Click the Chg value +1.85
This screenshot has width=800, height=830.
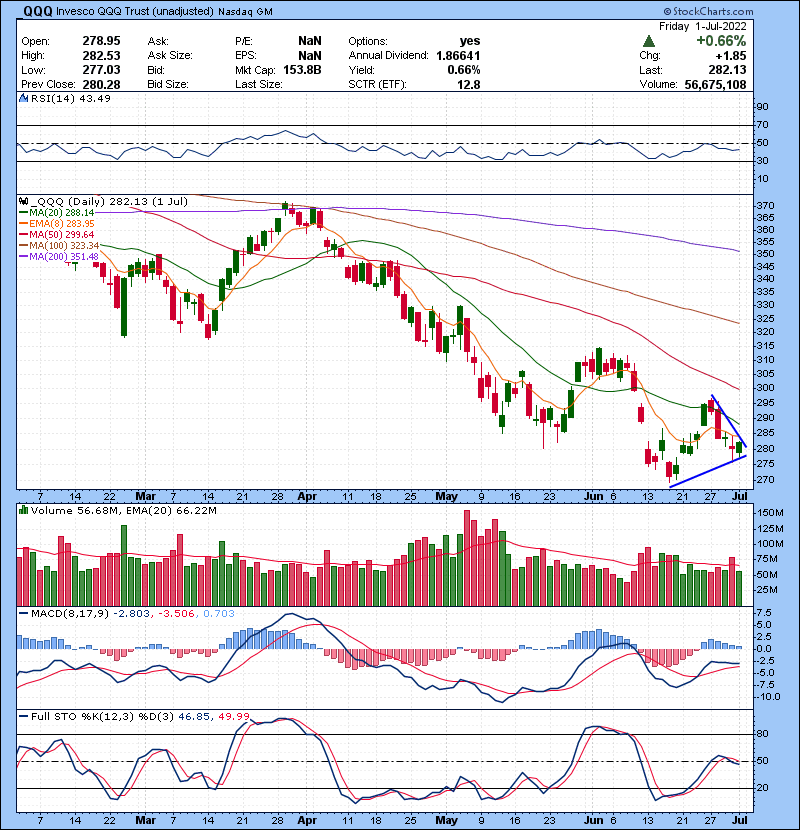point(731,56)
